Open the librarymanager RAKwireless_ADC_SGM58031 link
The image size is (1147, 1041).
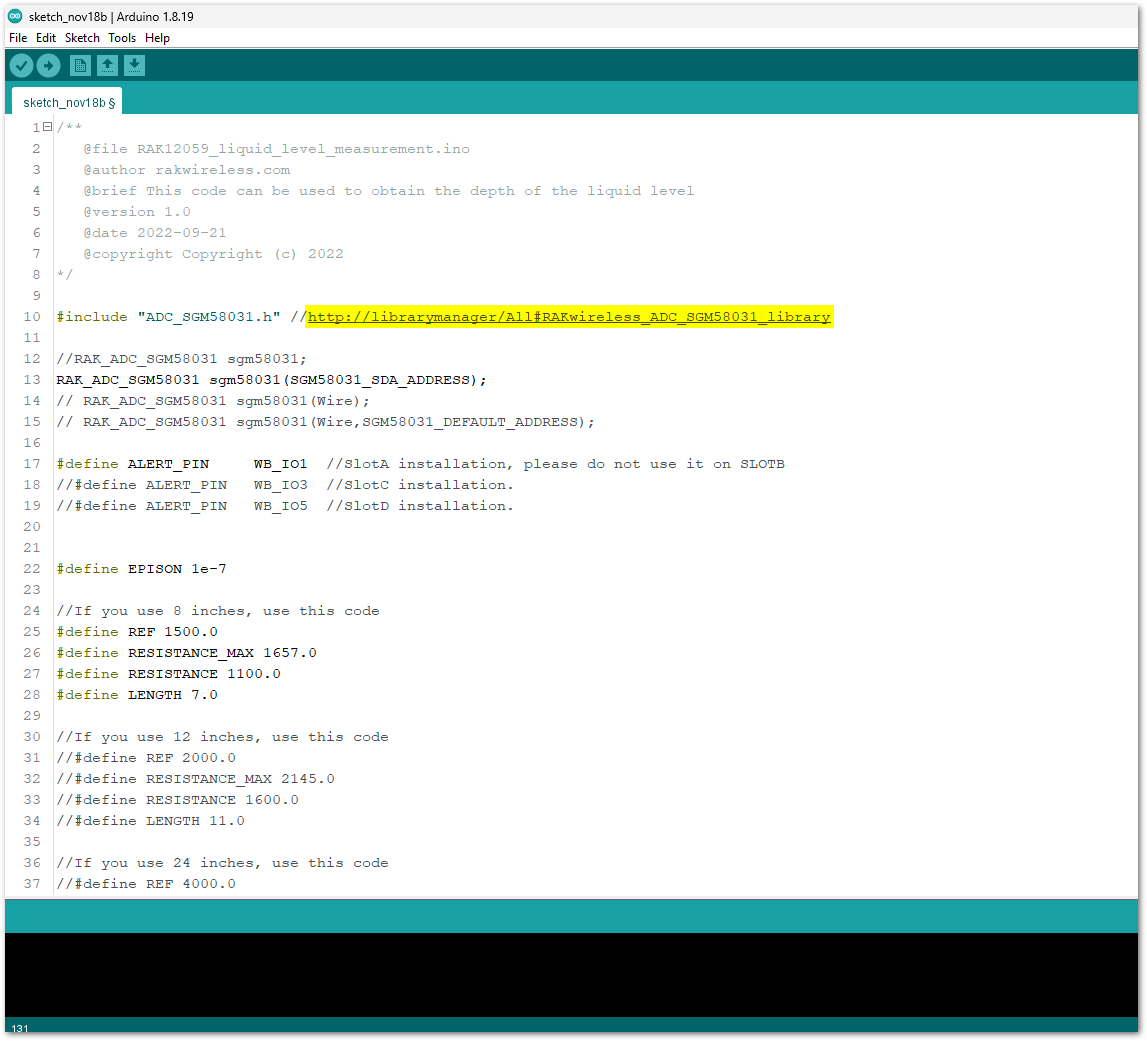[x=568, y=317]
